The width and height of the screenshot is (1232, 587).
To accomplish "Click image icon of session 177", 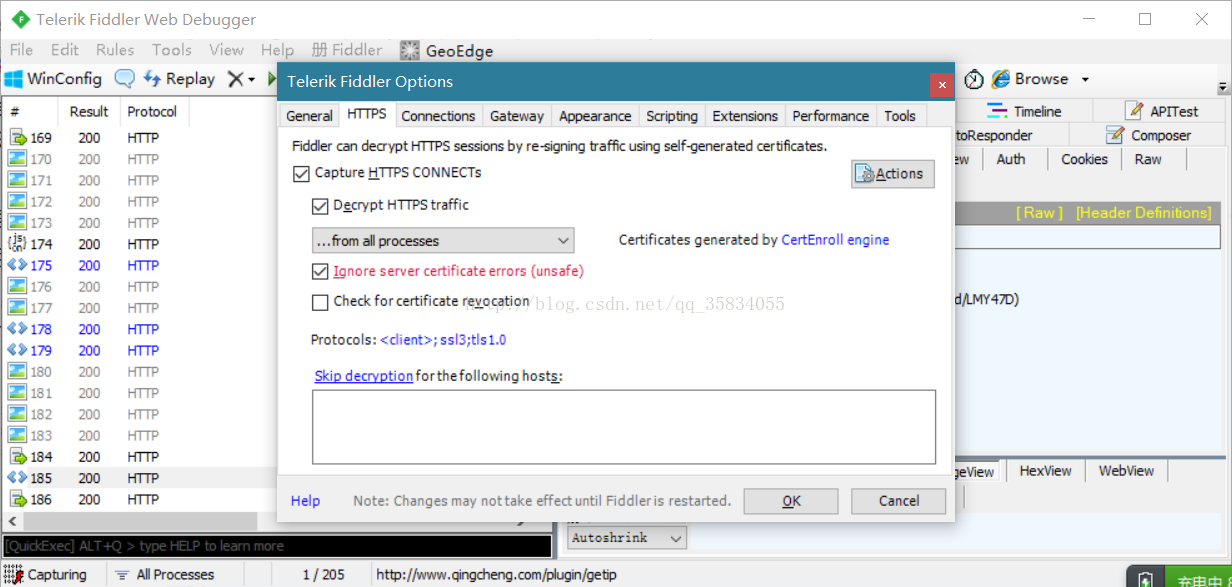I will point(17,308).
